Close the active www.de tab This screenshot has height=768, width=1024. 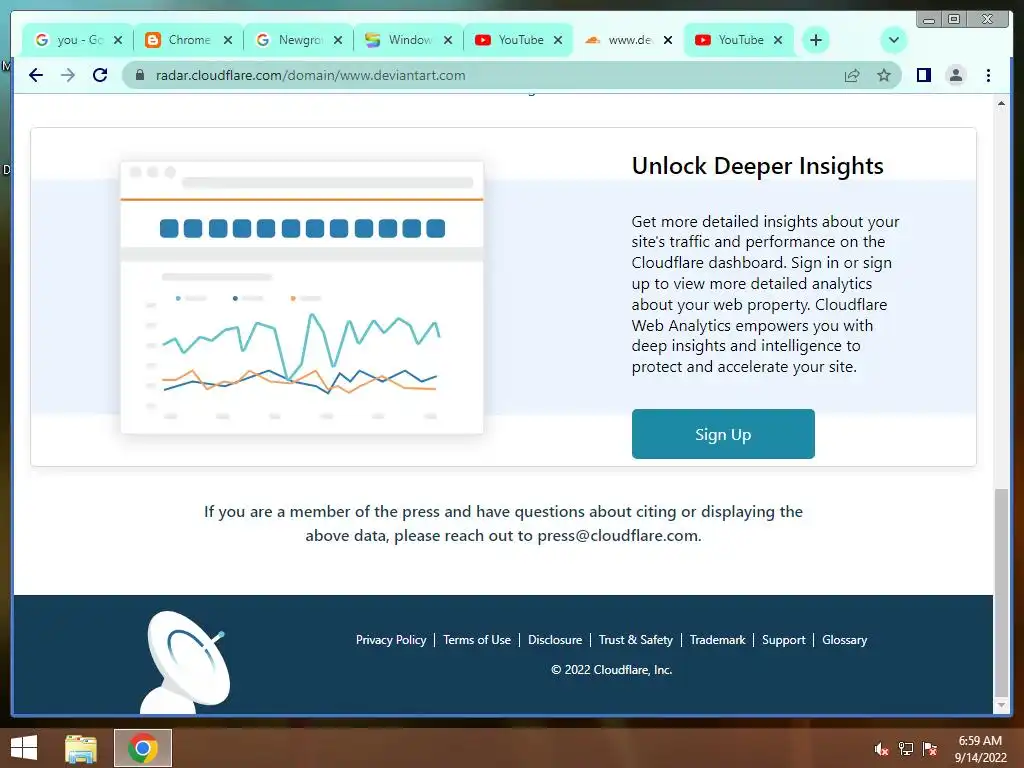(x=668, y=40)
